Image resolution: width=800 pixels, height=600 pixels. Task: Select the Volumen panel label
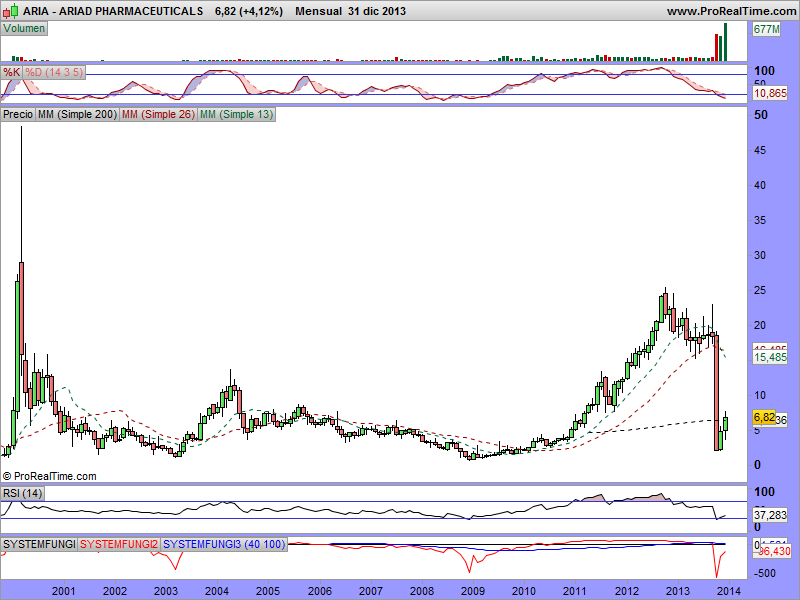(x=24, y=29)
